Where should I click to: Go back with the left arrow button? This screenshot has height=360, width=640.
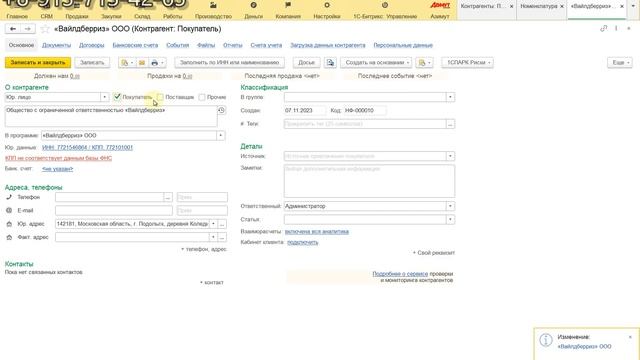[13, 29]
